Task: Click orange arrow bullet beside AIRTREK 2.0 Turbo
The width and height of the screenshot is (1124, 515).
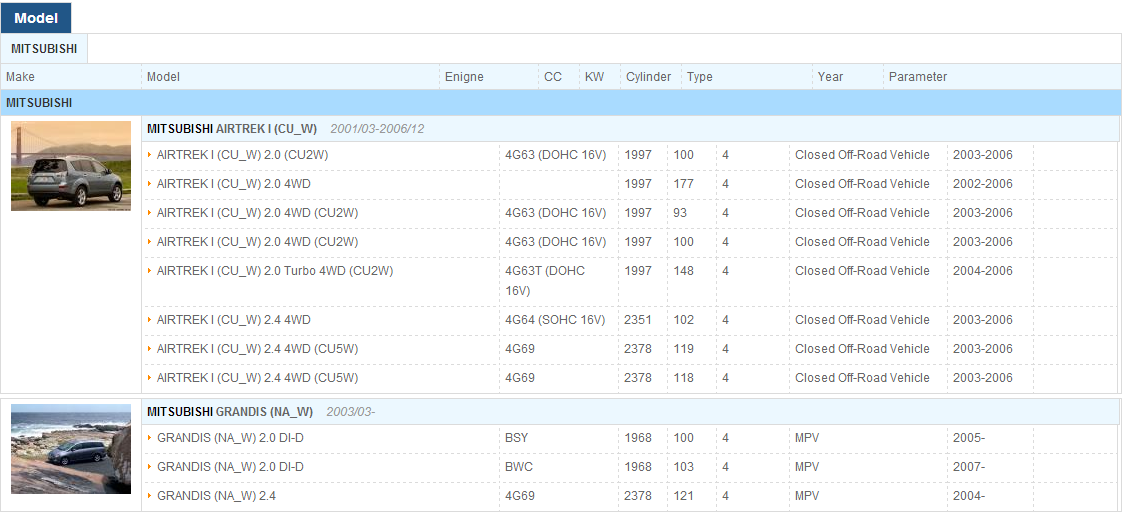Action: pyautogui.click(x=150, y=271)
